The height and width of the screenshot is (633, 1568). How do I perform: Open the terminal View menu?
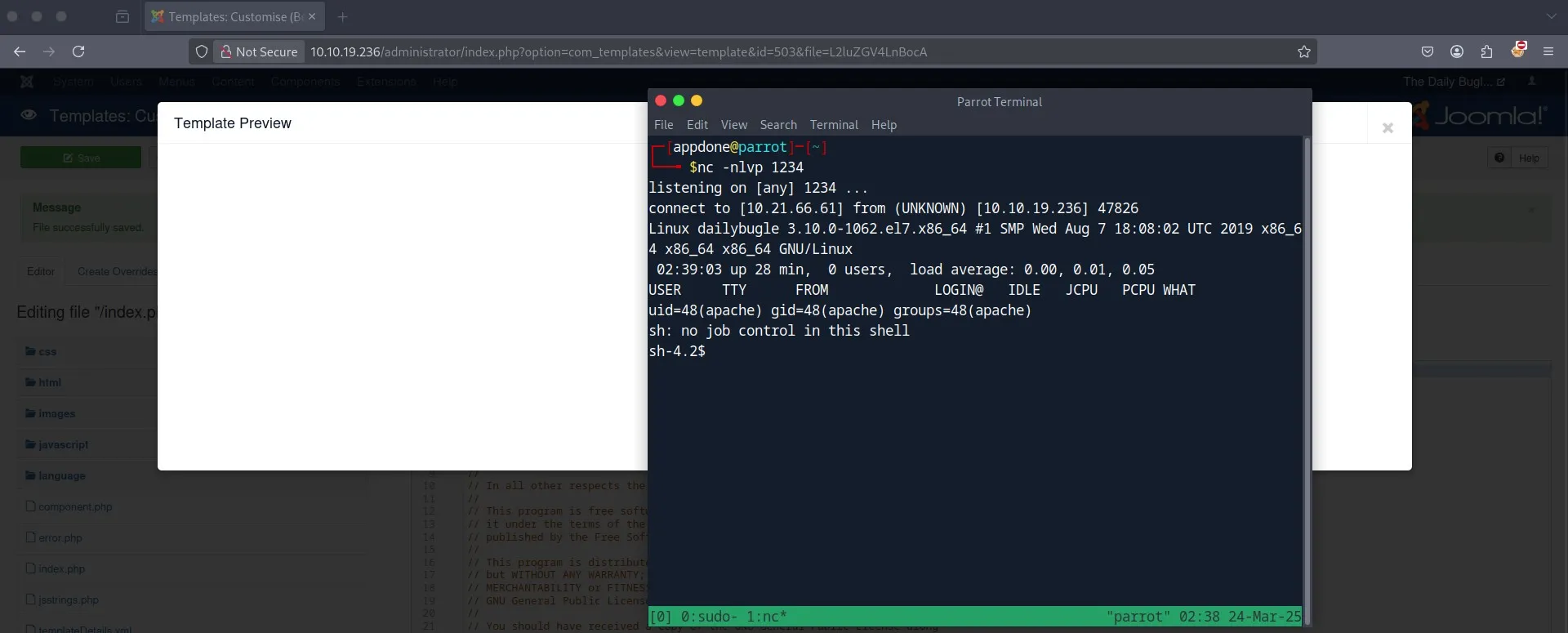(734, 125)
